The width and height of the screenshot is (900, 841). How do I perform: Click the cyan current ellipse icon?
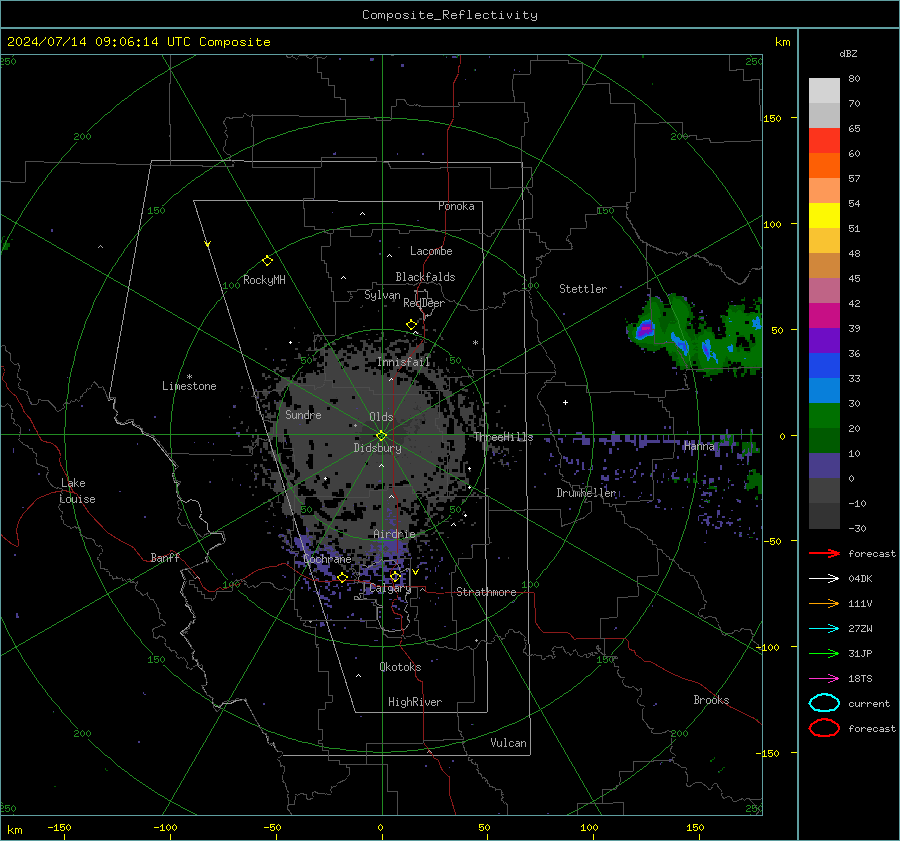coord(824,703)
